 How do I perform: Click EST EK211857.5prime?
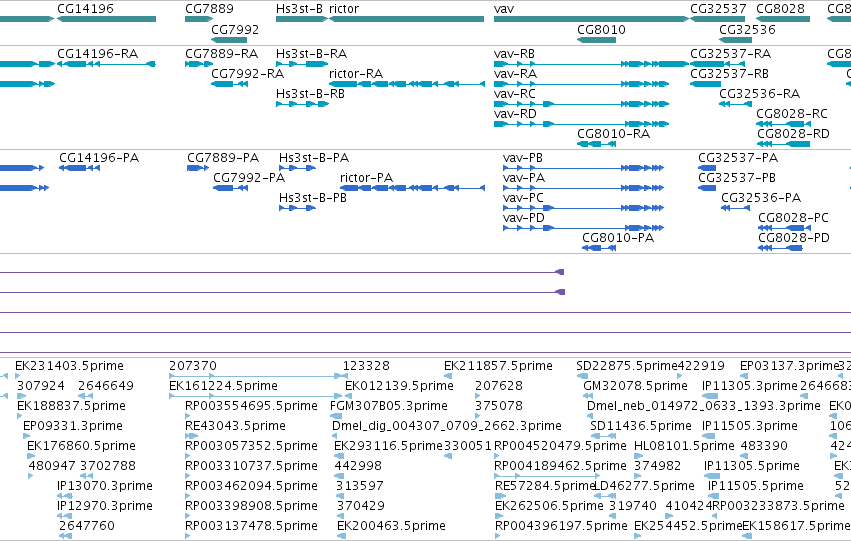point(498,366)
